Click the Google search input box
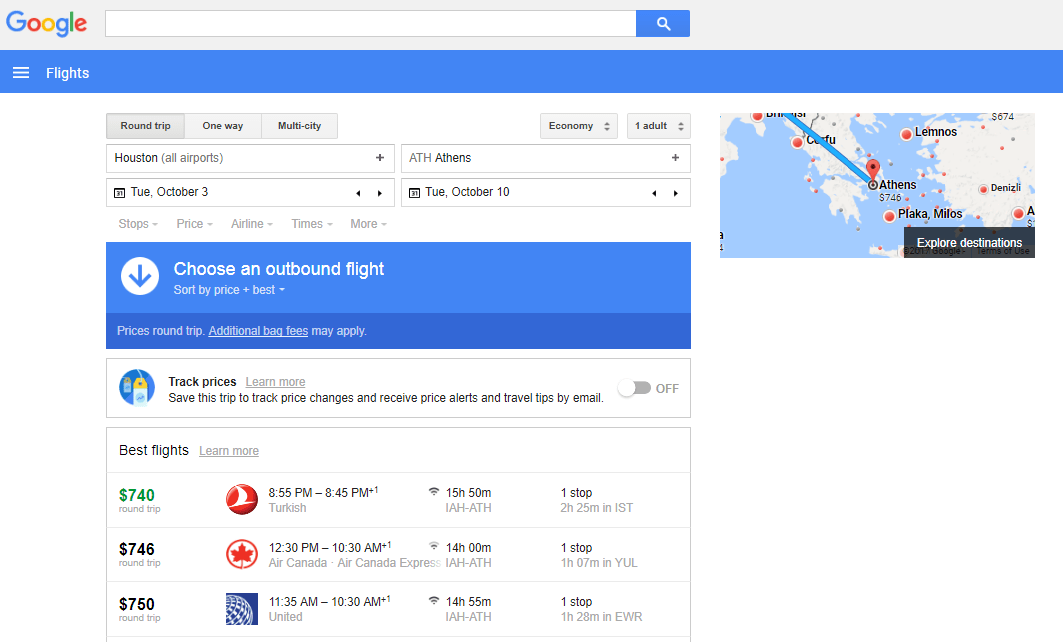This screenshot has height=642, width=1063. pyautogui.click(x=370, y=24)
